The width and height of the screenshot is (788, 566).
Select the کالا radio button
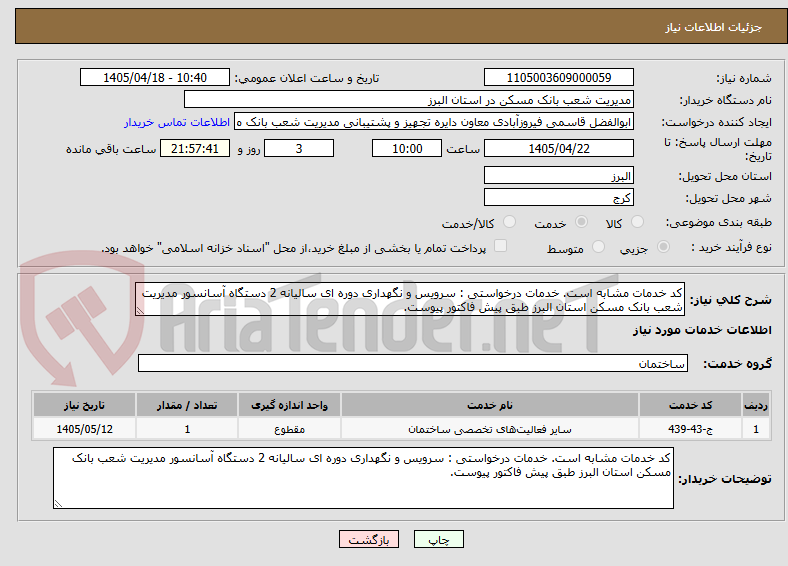pos(637,222)
